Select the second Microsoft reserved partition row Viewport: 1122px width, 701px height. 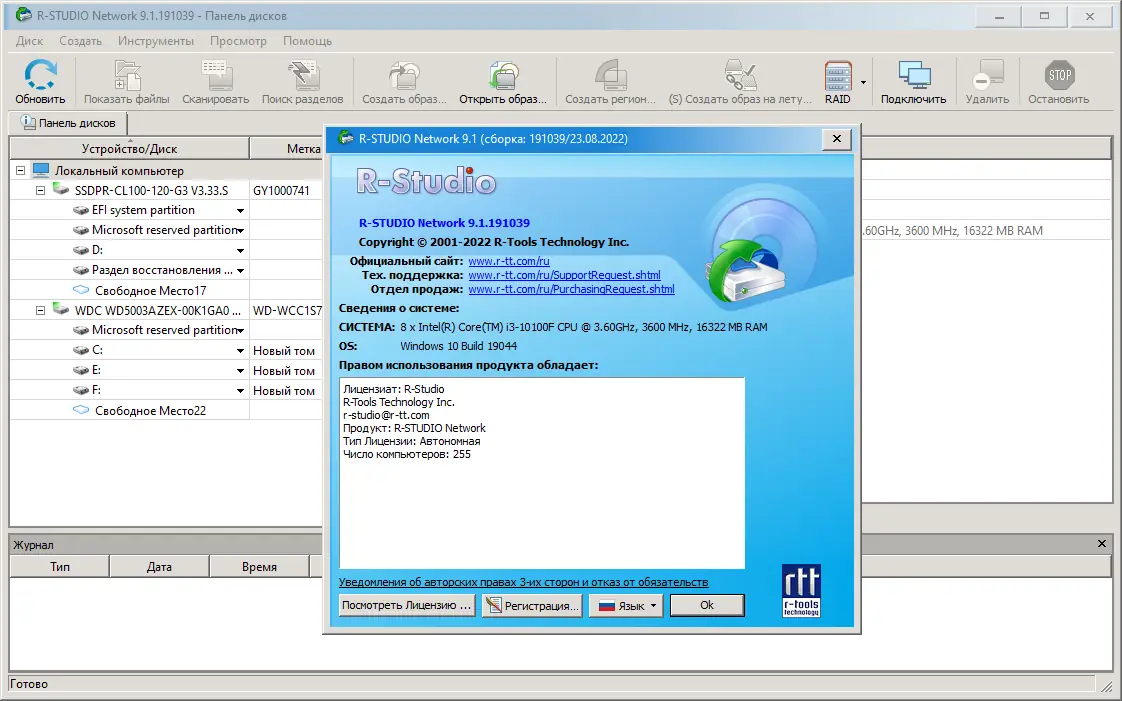coord(165,330)
